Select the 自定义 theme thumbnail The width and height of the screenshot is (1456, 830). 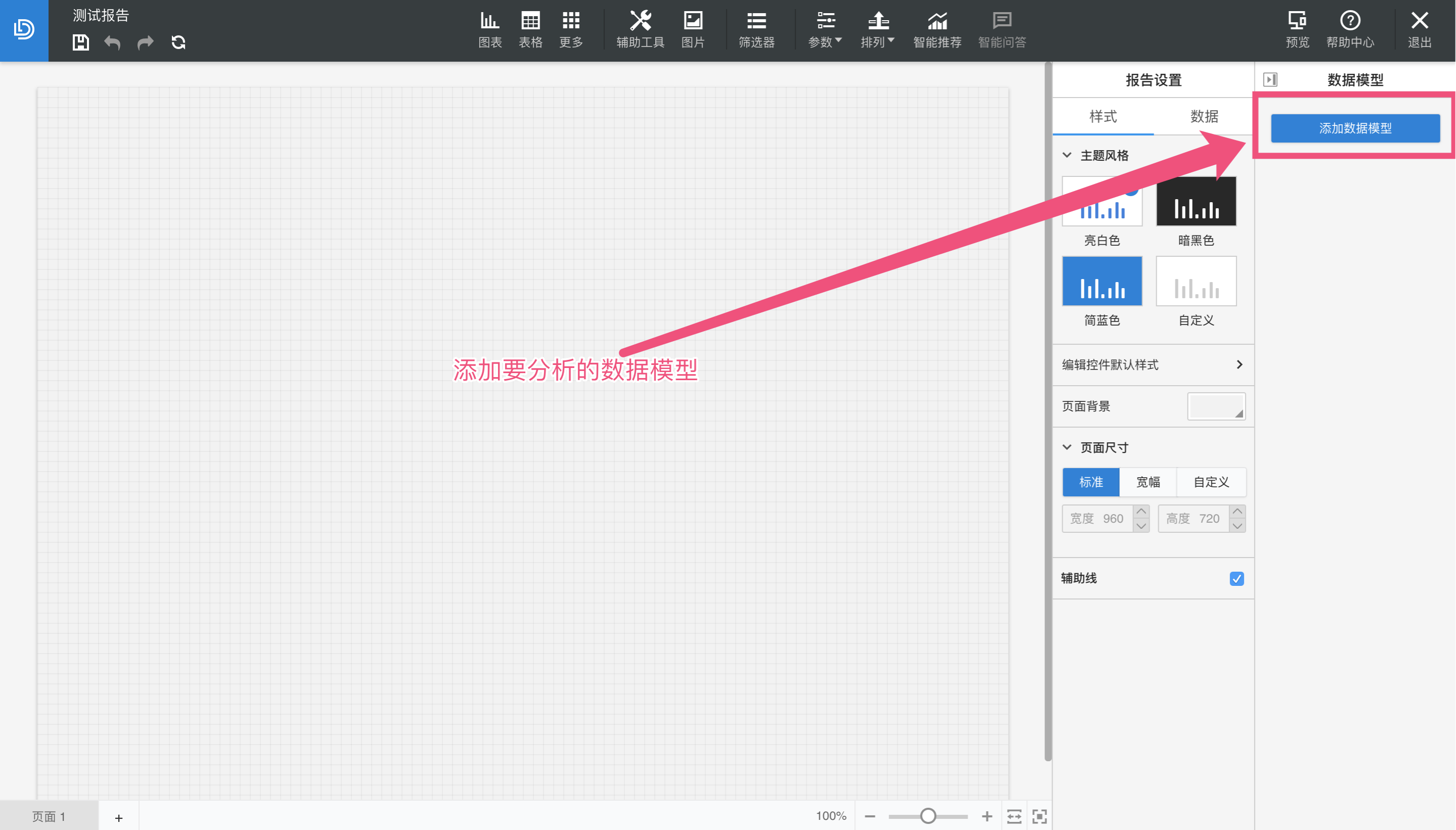[x=1196, y=281]
